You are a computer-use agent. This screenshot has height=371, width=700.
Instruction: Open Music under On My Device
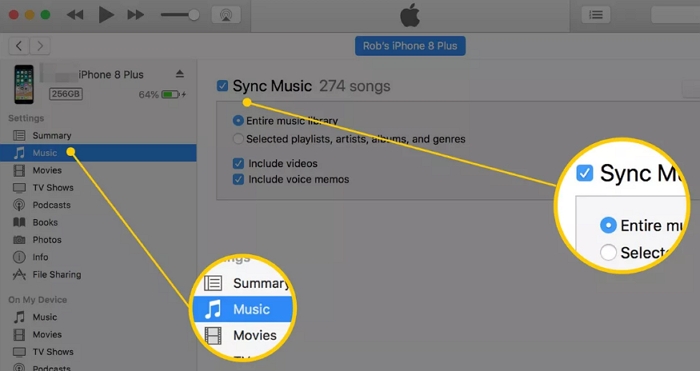tap(98, 317)
